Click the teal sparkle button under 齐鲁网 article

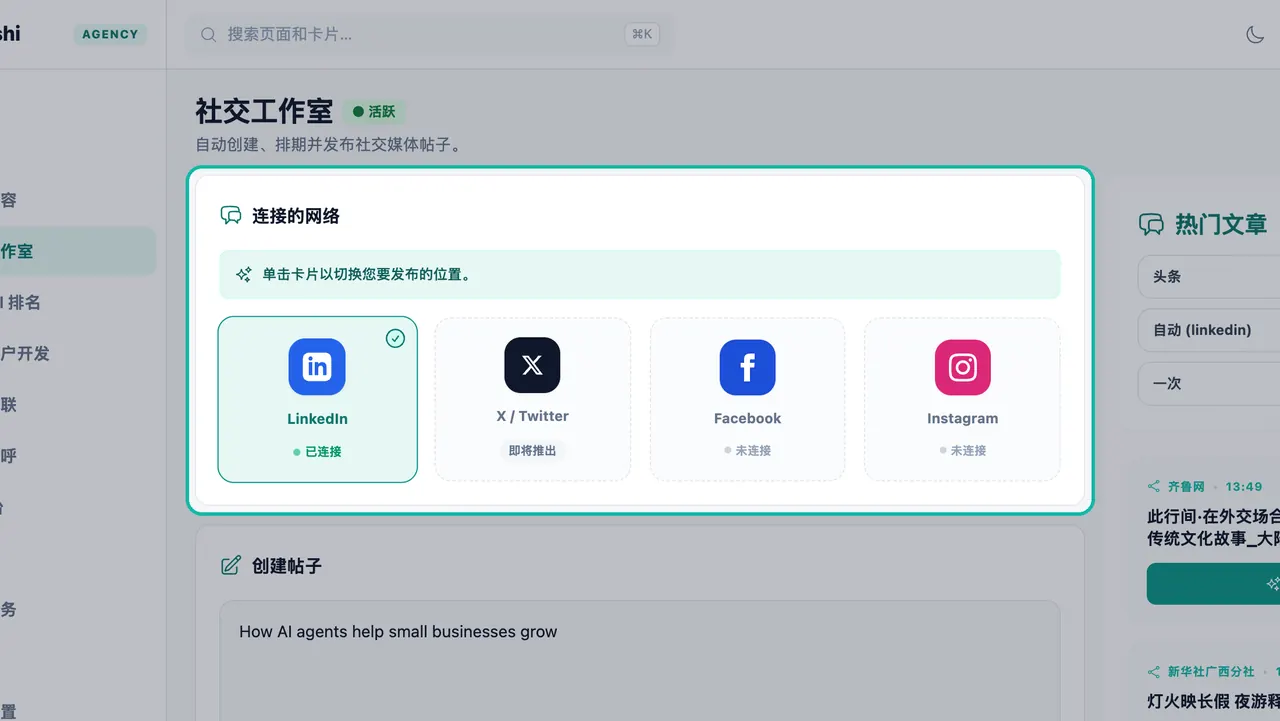coord(1213,583)
